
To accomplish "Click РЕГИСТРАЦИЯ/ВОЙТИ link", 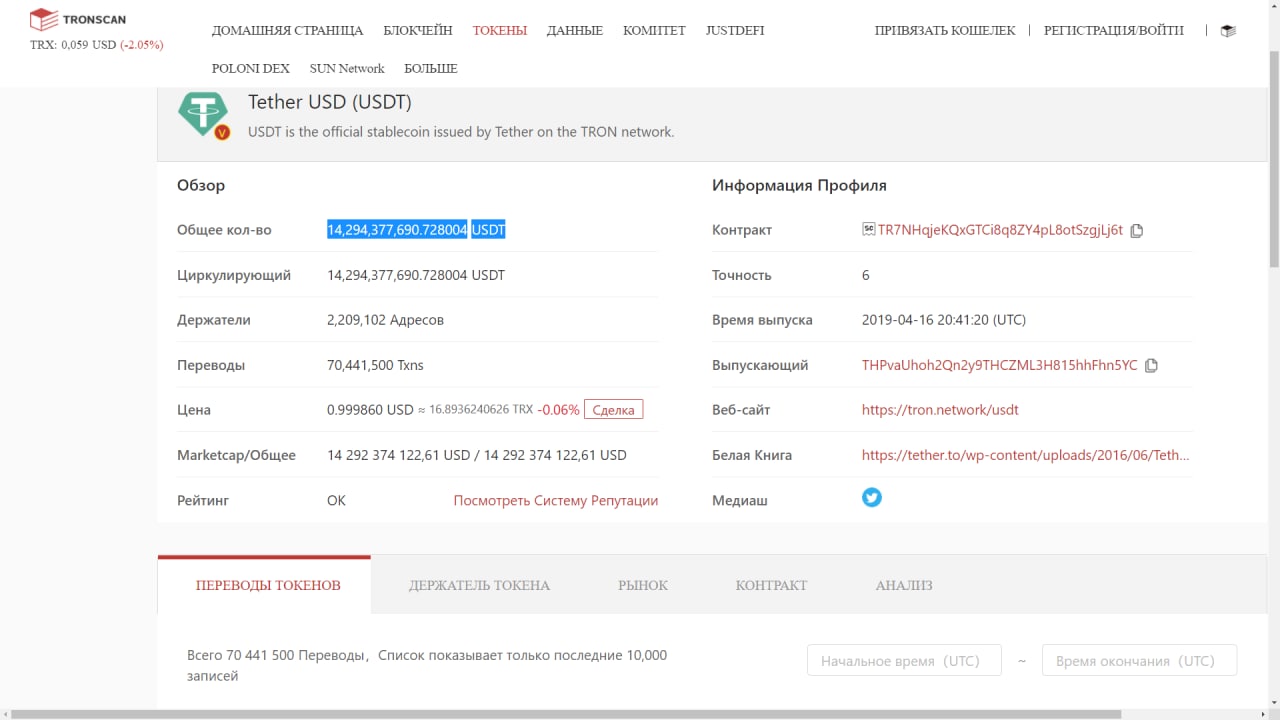I will pyautogui.click(x=1114, y=31).
